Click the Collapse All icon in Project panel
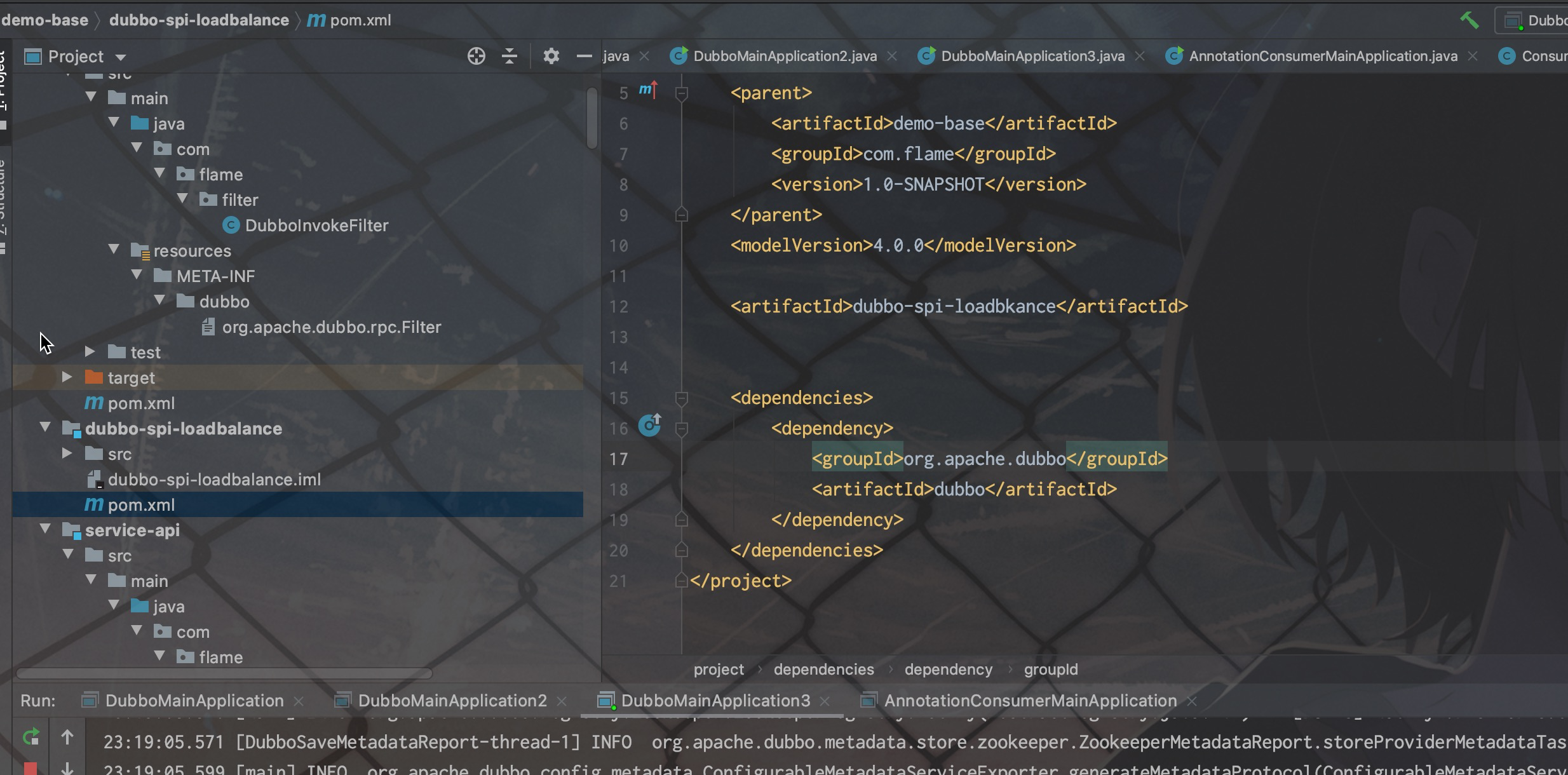 pyautogui.click(x=510, y=57)
